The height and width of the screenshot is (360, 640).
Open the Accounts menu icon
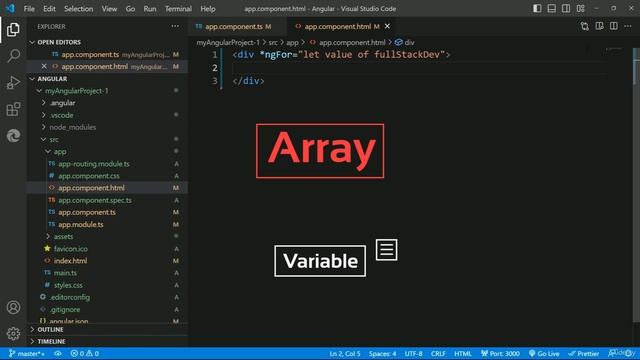[13, 307]
